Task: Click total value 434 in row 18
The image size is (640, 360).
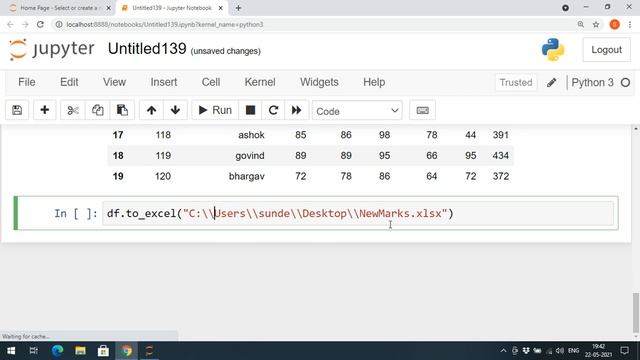Action: pyautogui.click(x=500, y=156)
